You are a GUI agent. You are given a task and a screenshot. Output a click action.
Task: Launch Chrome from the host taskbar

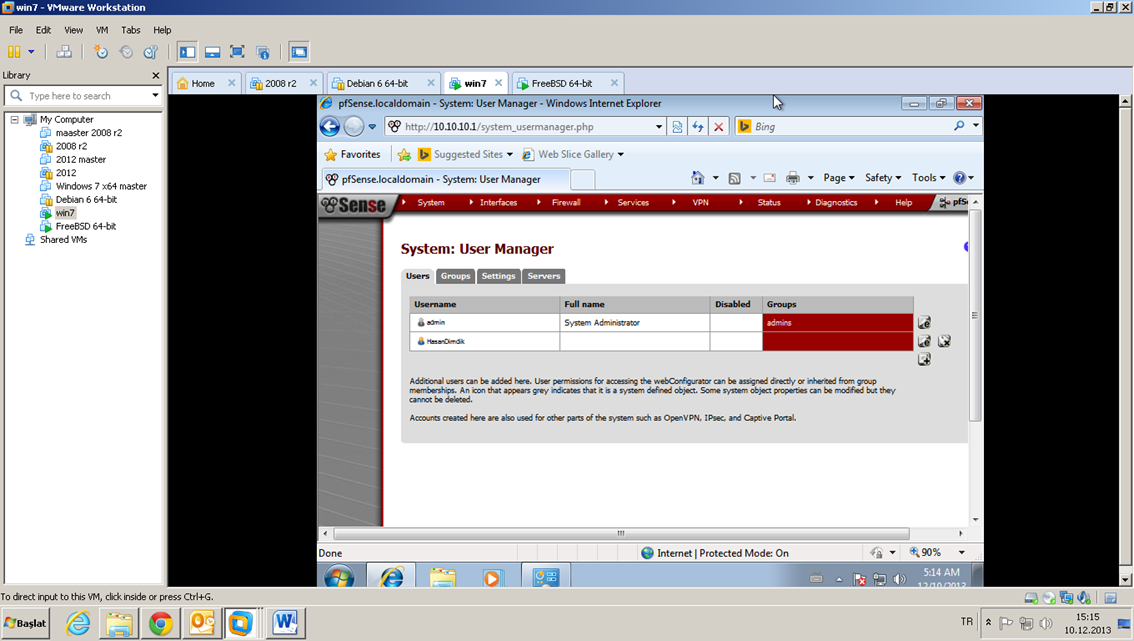tap(161, 623)
